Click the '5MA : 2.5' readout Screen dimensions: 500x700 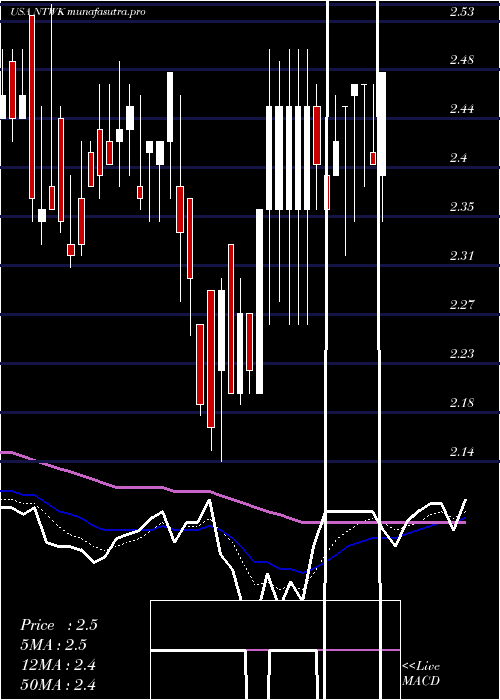[x=54, y=645]
